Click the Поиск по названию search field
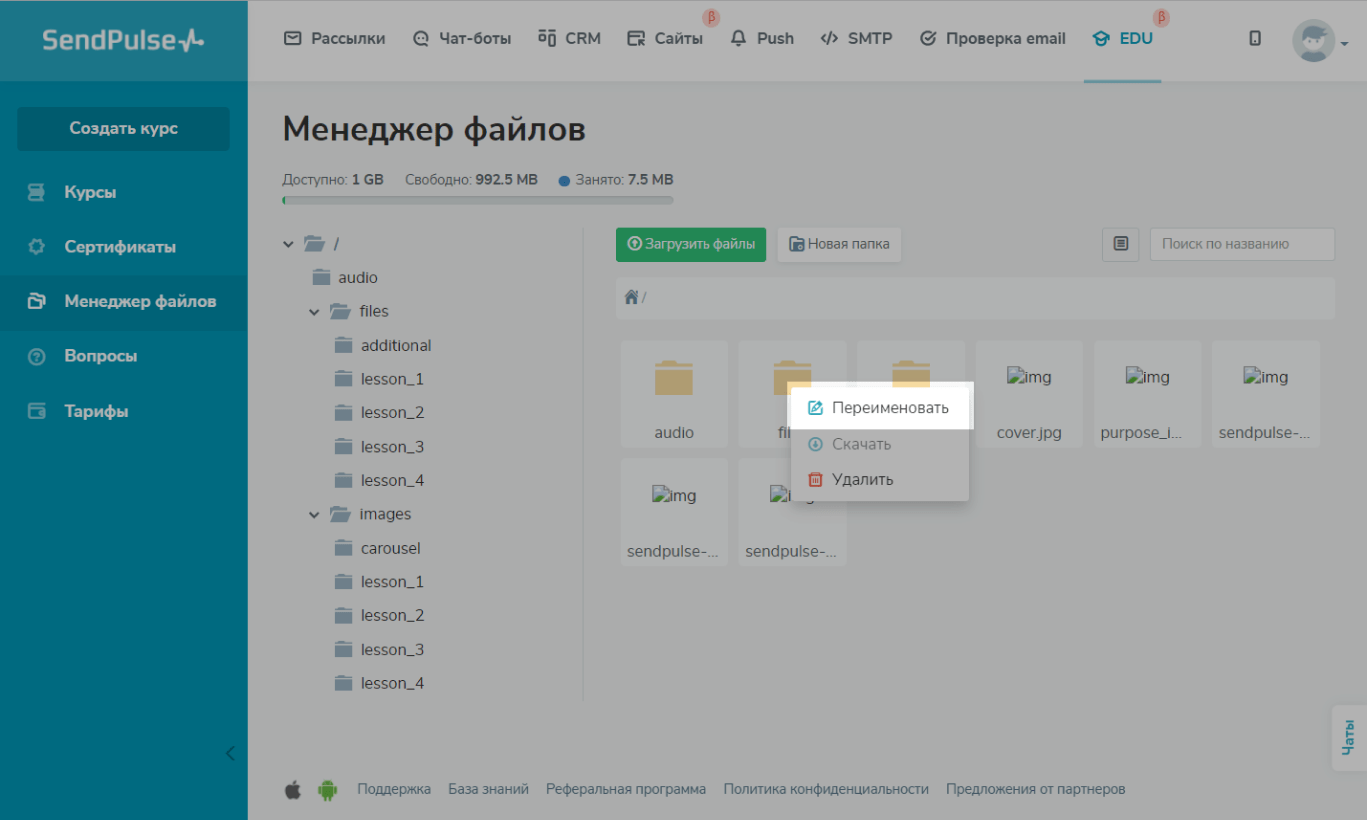The image size is (1367, 820). [1241, 244]
